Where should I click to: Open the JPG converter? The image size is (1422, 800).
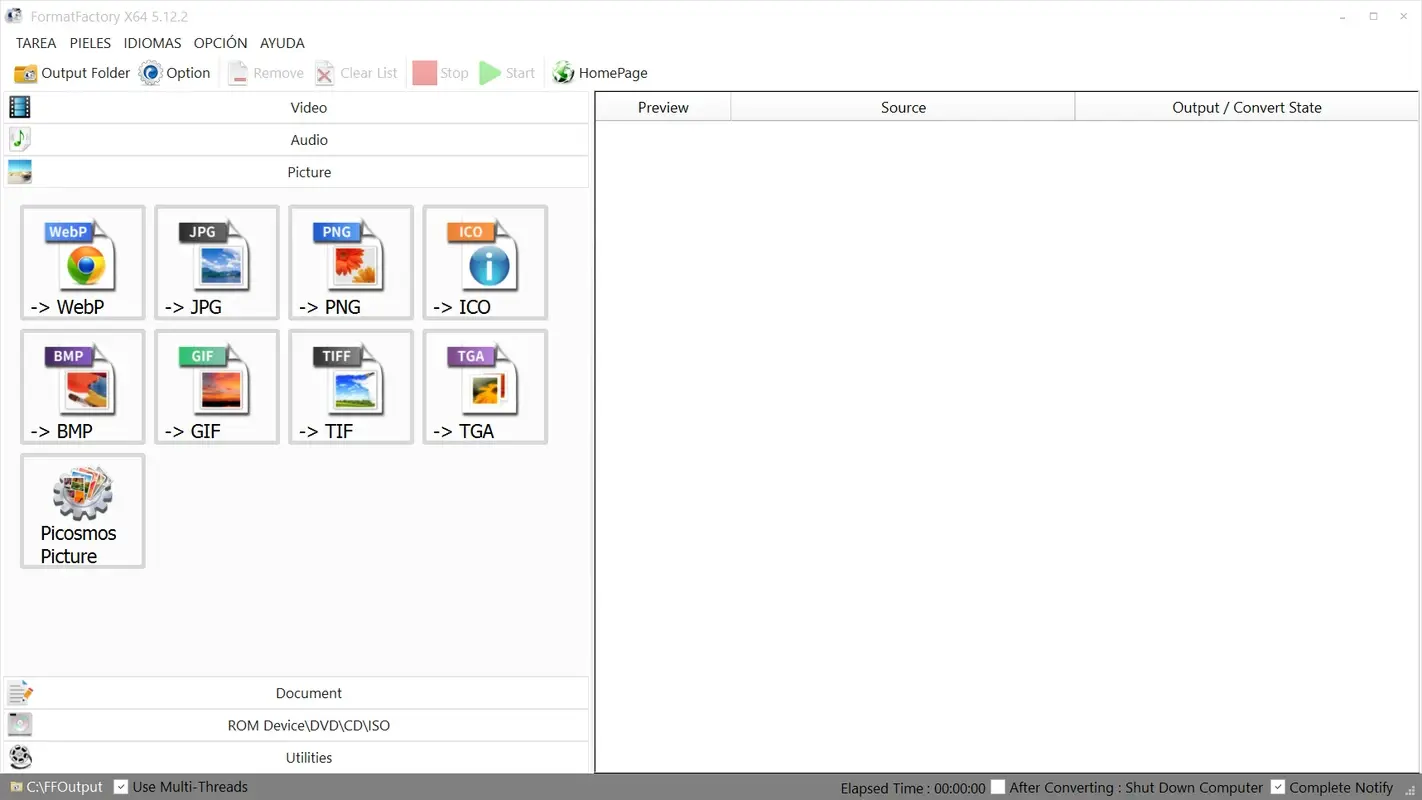[x=216, y=262]
